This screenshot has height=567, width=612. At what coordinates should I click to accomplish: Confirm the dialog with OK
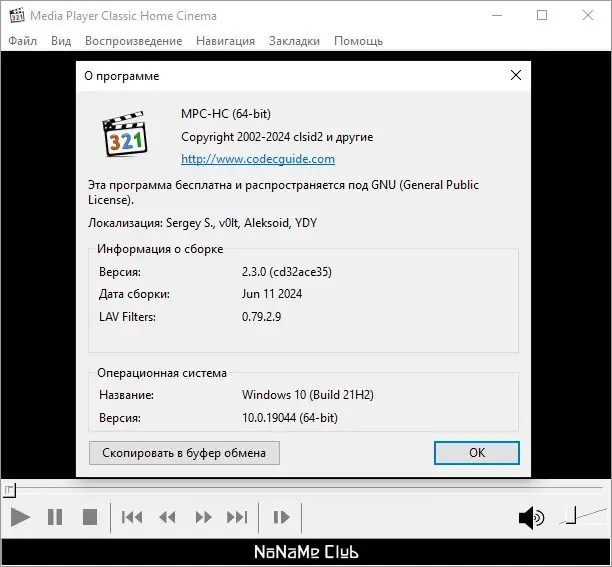click(477, 453)
